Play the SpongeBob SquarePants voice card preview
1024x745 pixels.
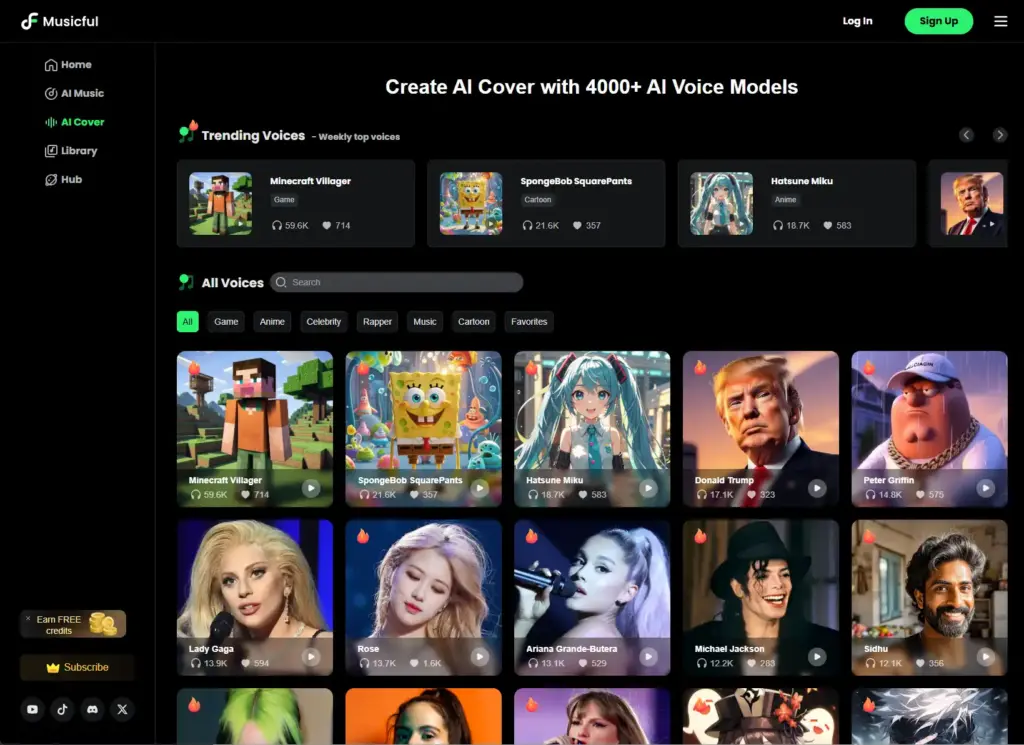pyautogui.click(x=479, y=488)
